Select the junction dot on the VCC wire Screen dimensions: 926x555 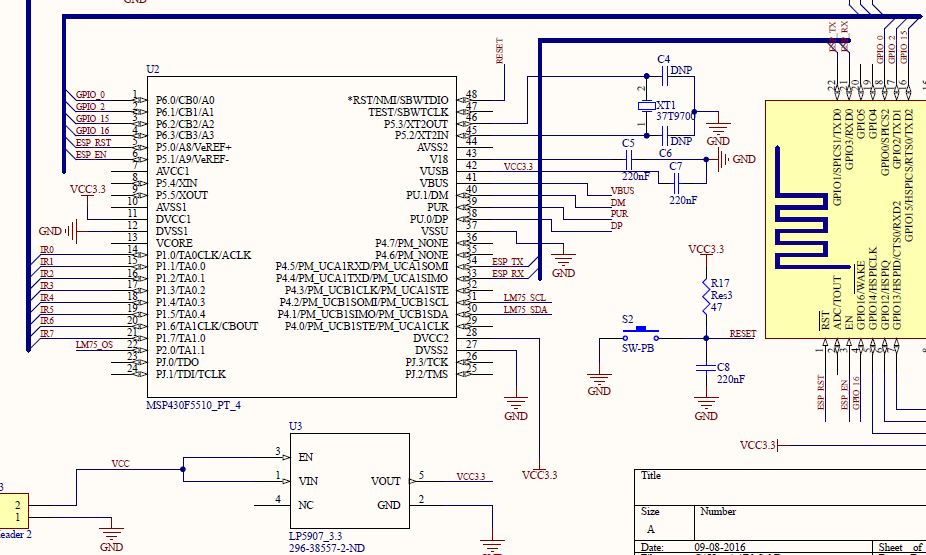(x=183, y=469)
